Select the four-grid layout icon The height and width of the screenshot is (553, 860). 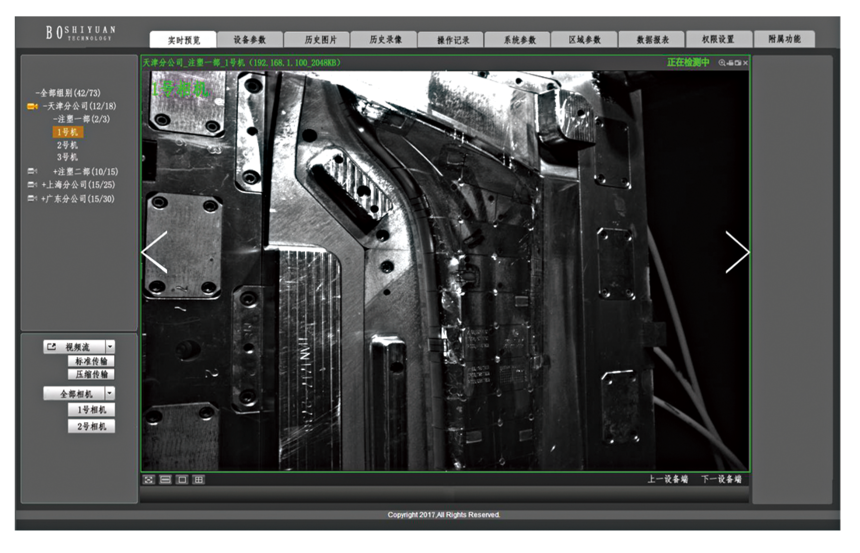[x=199, y=479]
